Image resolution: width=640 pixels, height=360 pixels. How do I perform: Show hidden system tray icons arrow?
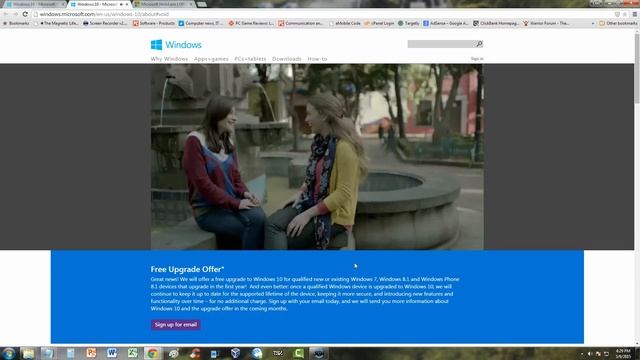click(582, 354)
